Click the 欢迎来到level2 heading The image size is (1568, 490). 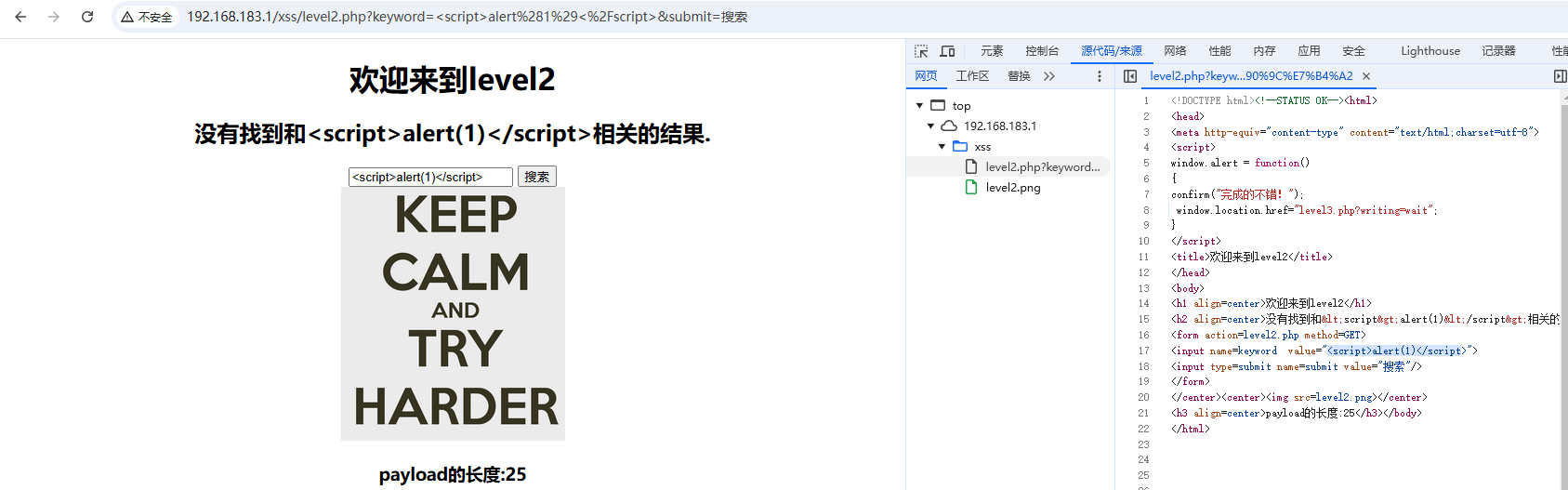(x=453, y=80)
